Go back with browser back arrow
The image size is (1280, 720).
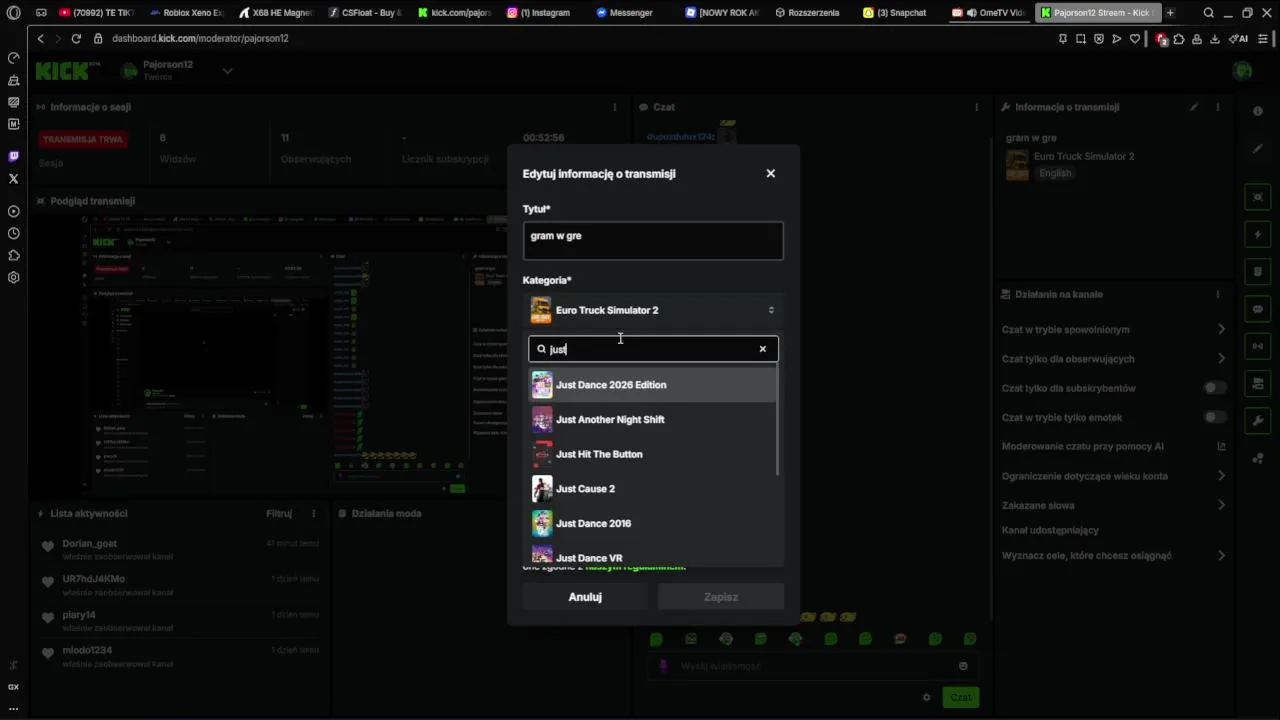click(x=40, y=38)
